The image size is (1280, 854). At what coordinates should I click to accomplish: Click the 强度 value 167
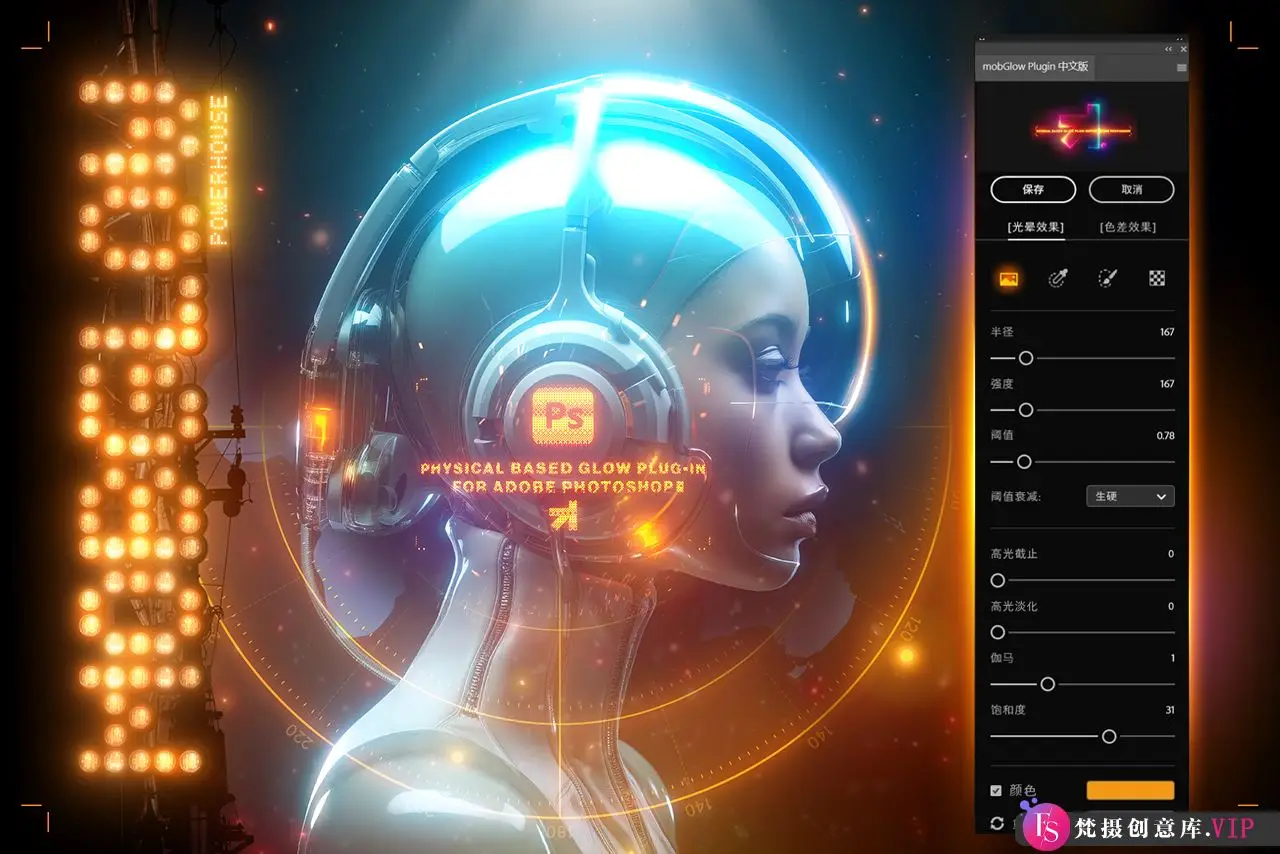pos(1167,384)
